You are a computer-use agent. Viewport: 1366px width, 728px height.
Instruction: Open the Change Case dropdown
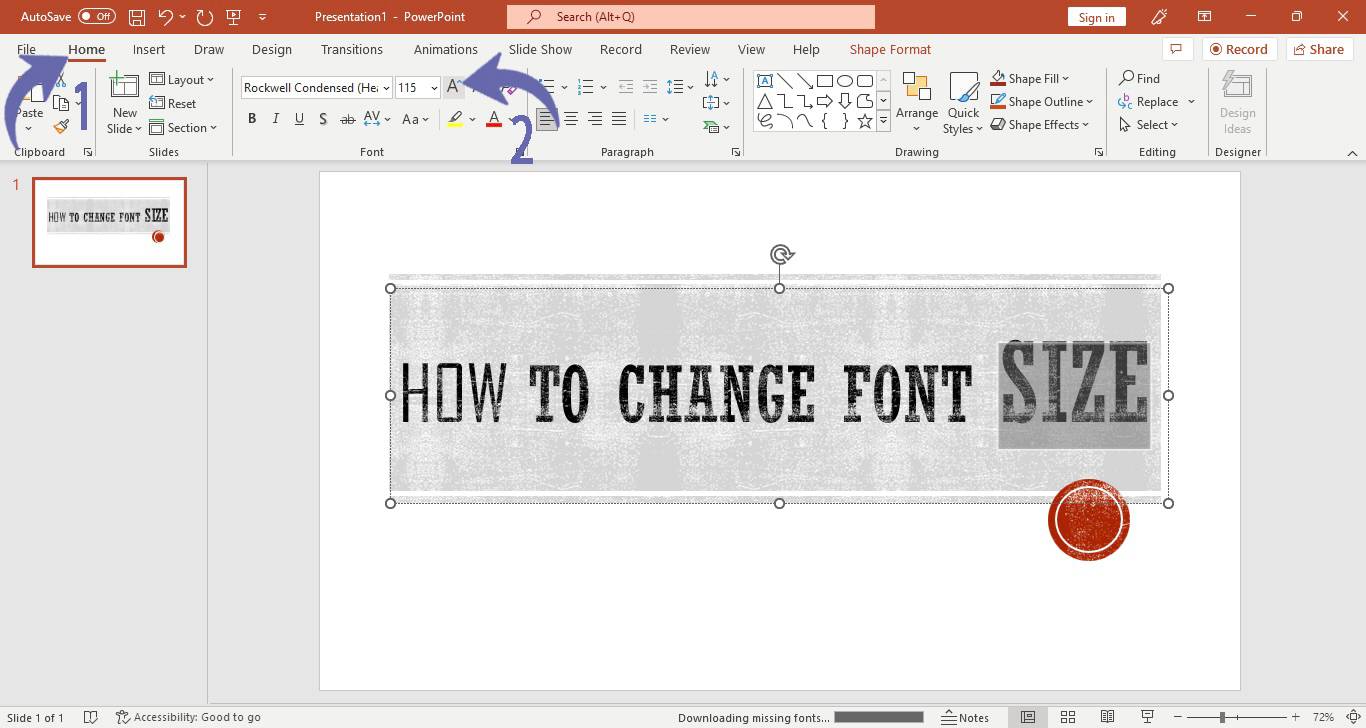[415, 119]
